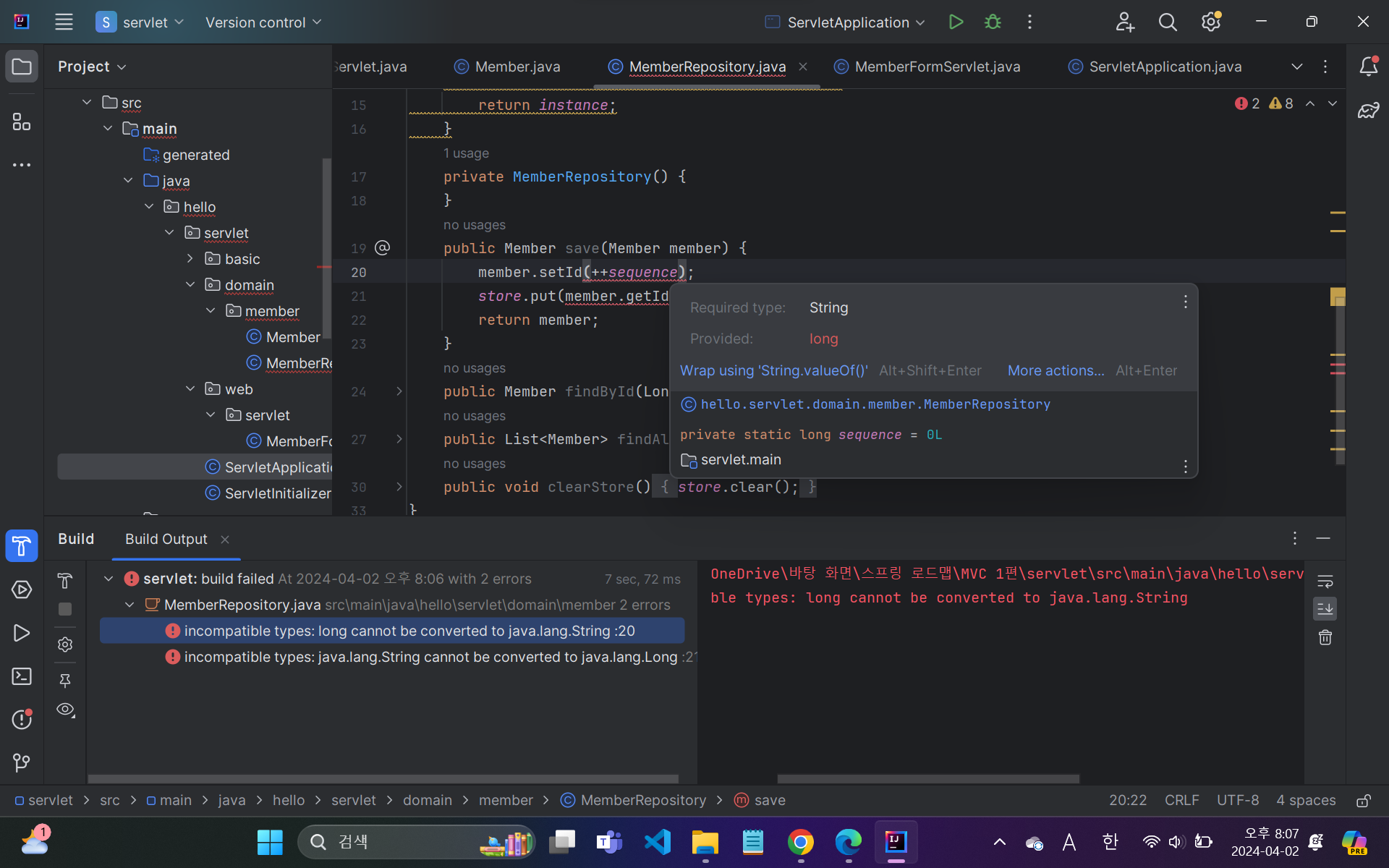Click the gutter @ icon on line 19
The image size is (1389, 868).
[383, 248]
